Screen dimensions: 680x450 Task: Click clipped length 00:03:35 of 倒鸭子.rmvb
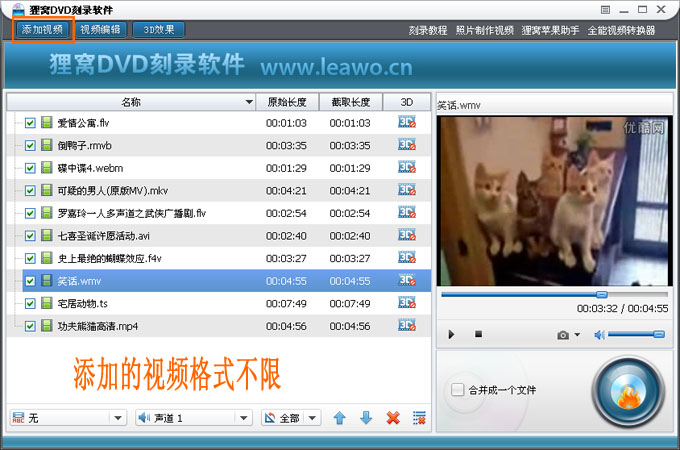click(350, 146)
